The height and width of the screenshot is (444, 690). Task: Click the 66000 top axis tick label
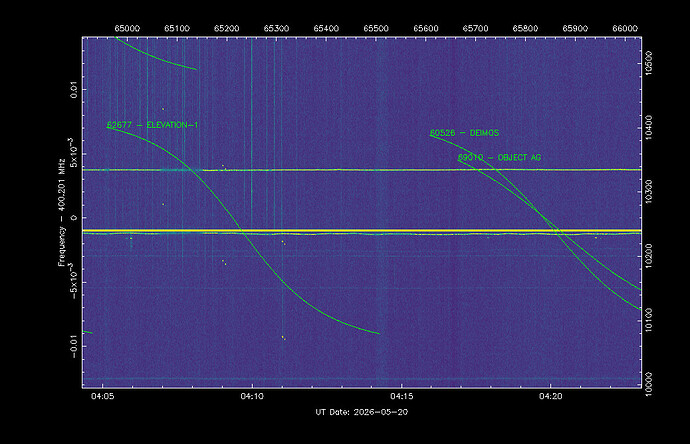(x=625, y=28)
